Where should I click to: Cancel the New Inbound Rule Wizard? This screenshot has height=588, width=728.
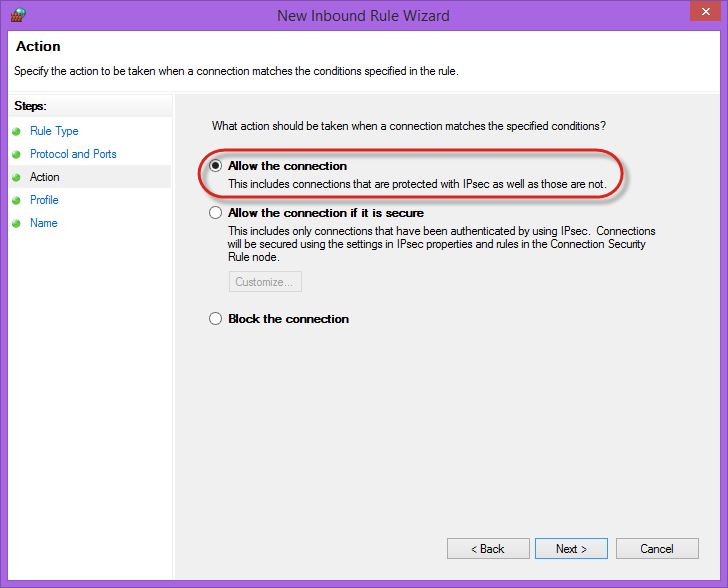click(x=657, y=548)
